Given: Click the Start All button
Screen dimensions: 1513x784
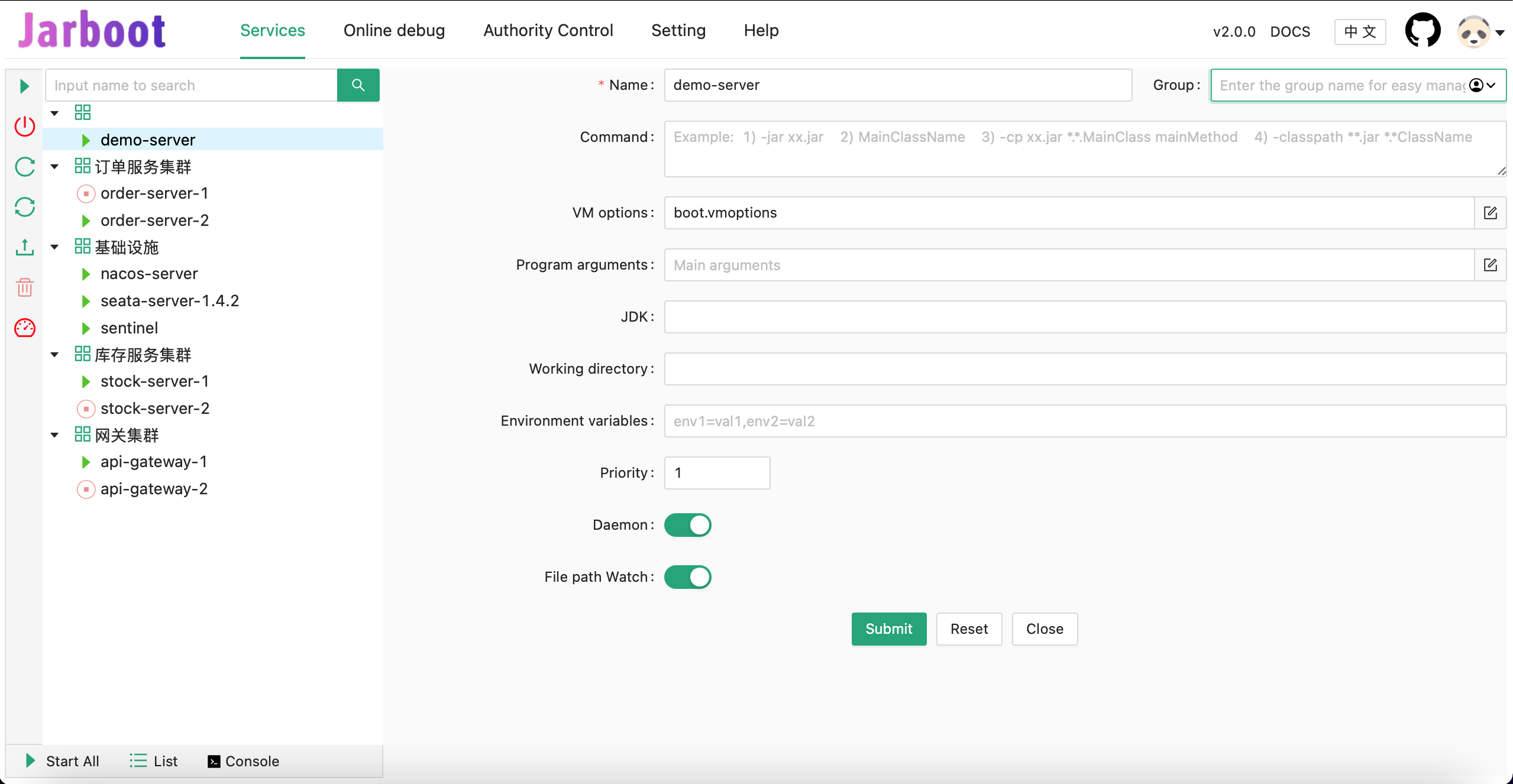Looking at the screenshot, I should [63, 761].
